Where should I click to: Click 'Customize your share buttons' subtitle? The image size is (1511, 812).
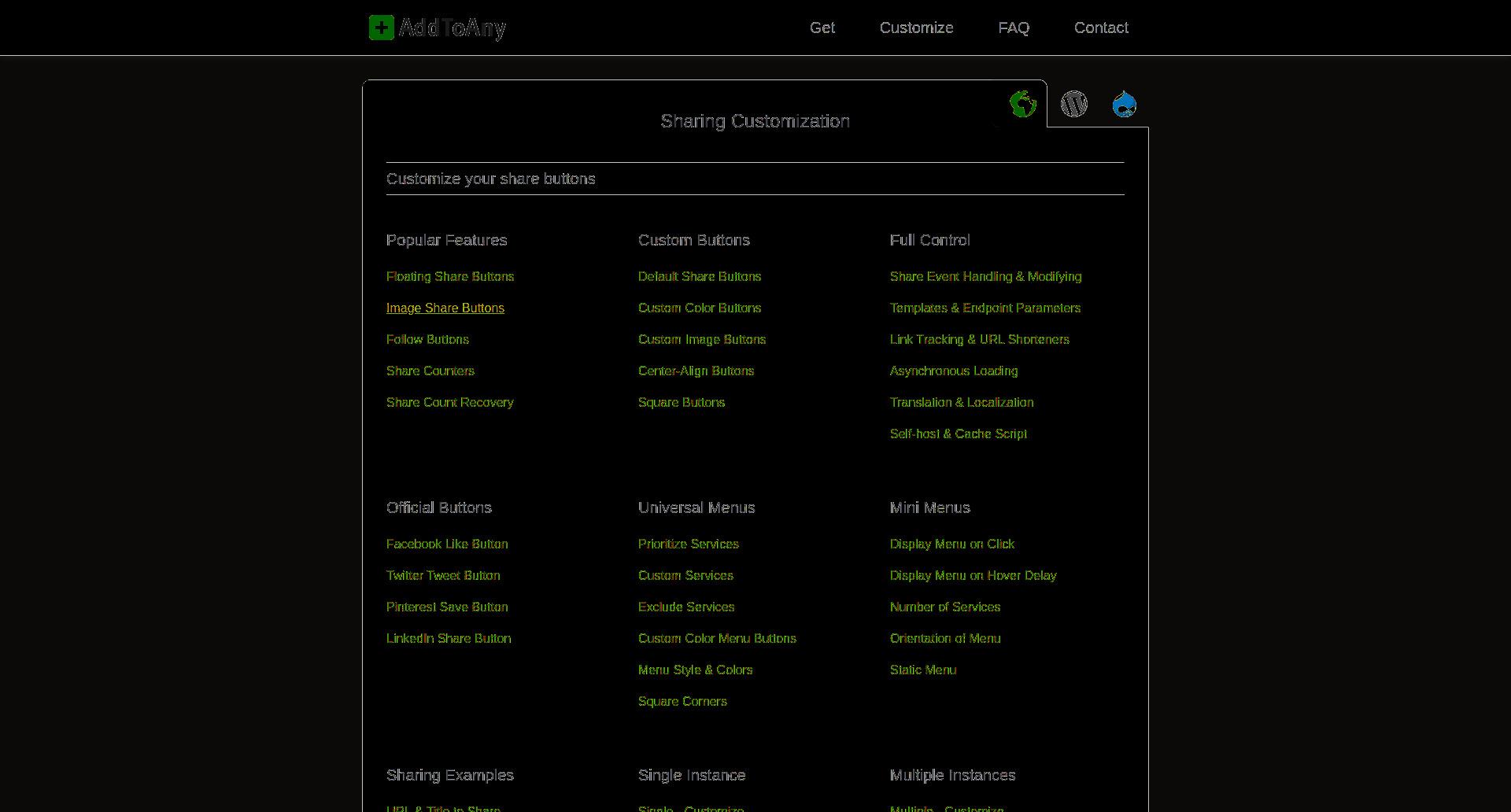pos(491,179)
